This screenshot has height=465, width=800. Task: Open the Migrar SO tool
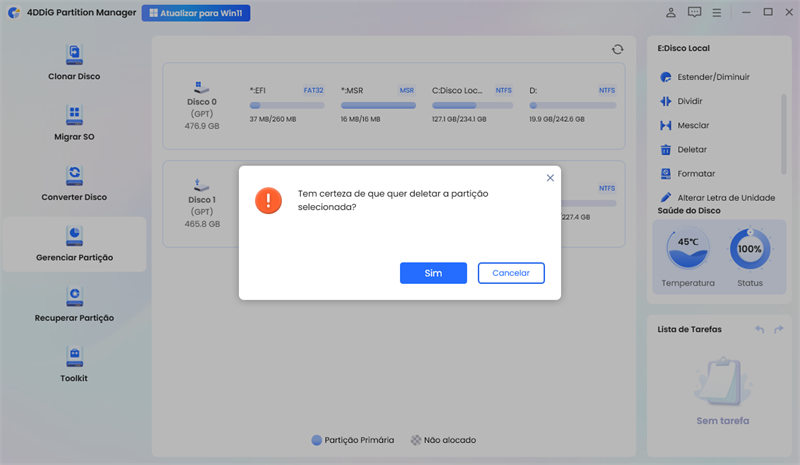coord(74,115)
